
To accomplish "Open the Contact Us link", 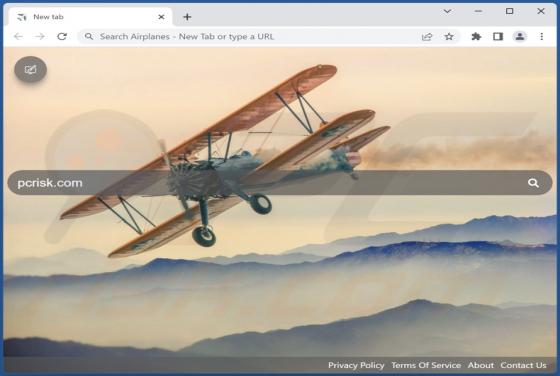I will click(x=523, y=365).
